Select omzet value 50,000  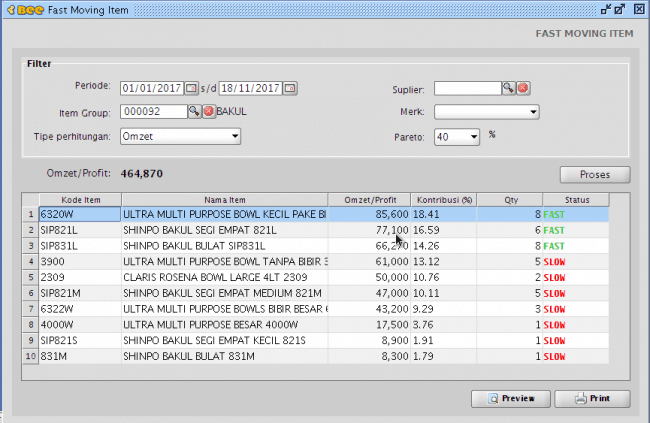(369, 277)
